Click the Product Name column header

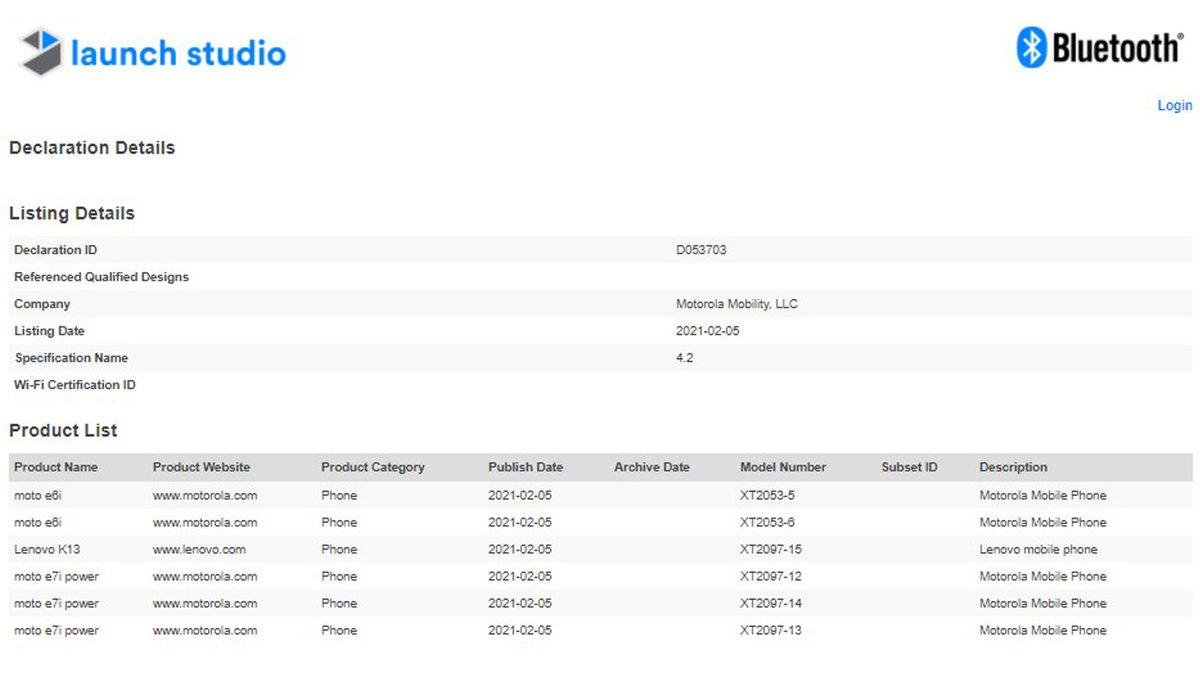(56, 467)
